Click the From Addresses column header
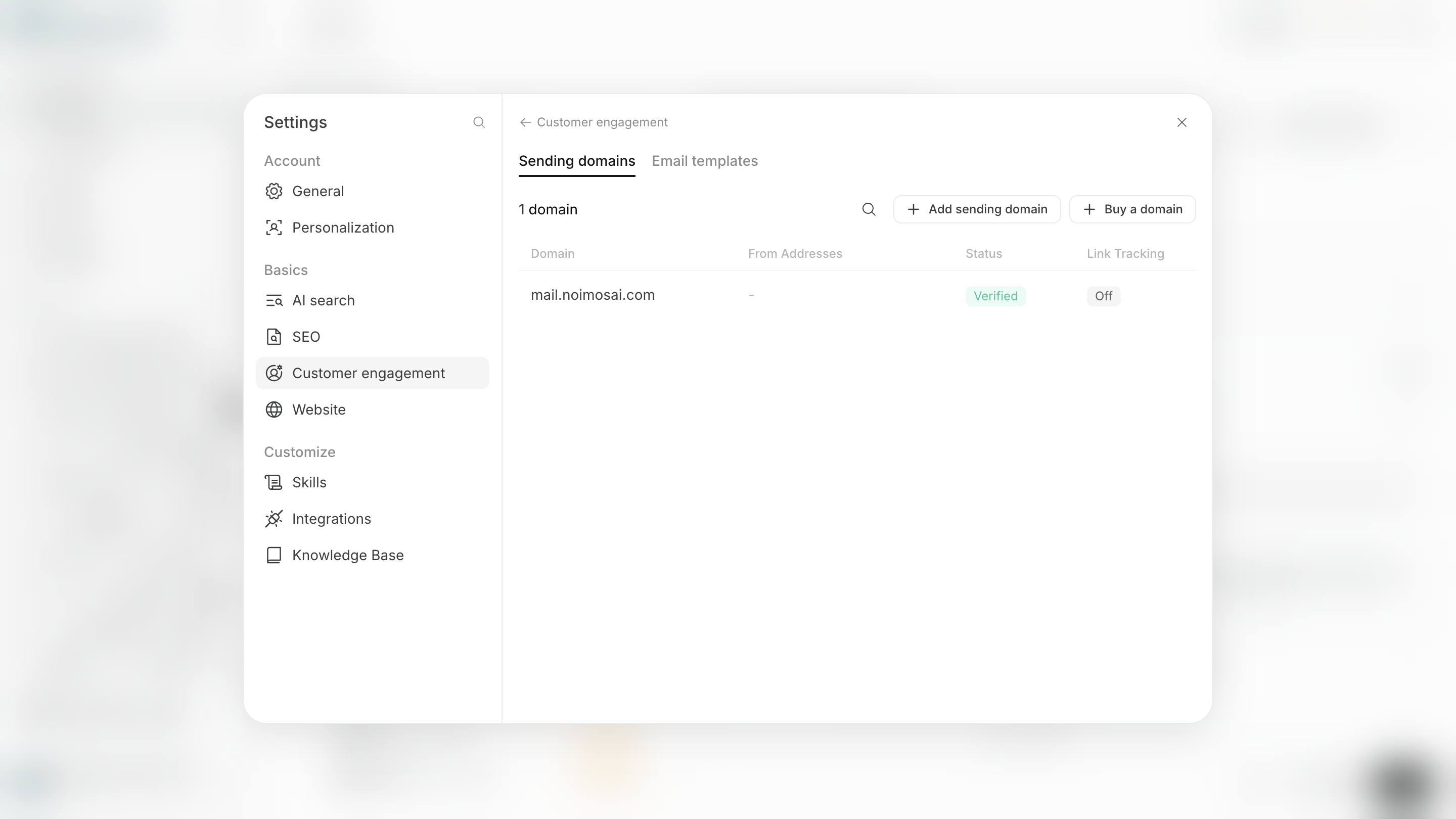Screen dimensions: 1456x819 click(x=795, y=254)
